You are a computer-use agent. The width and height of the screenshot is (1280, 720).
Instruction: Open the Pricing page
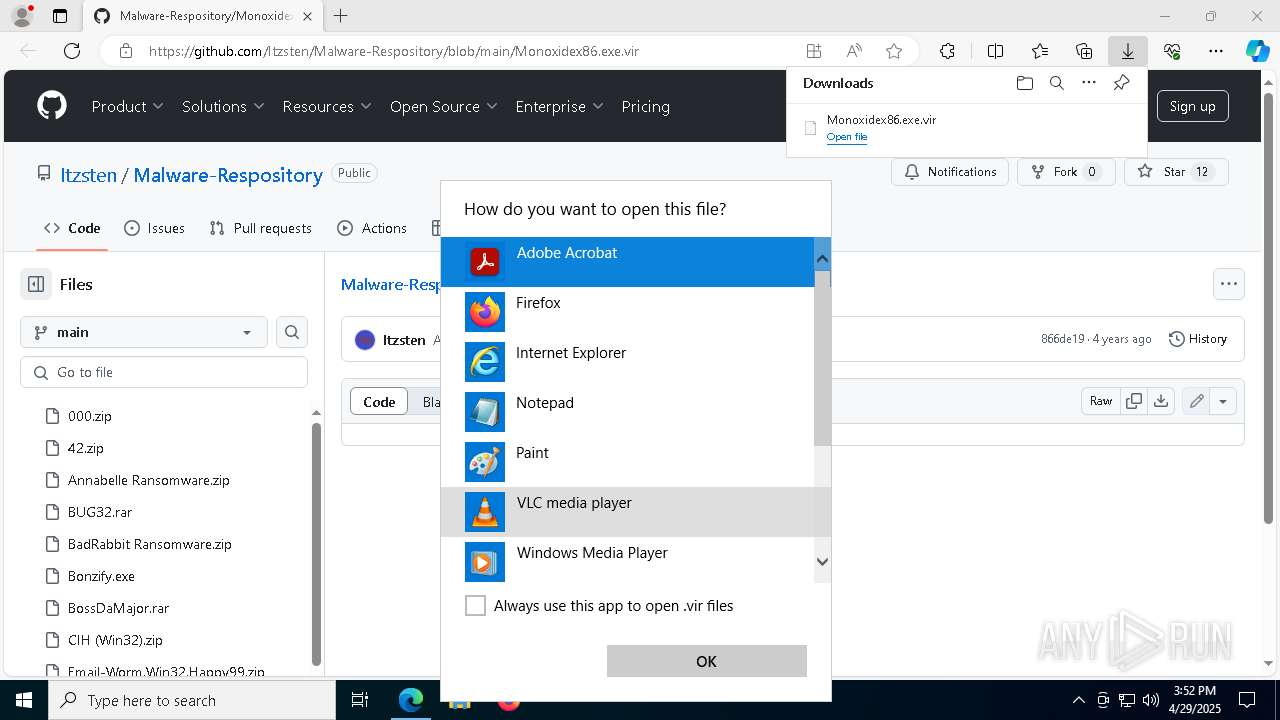645,106
